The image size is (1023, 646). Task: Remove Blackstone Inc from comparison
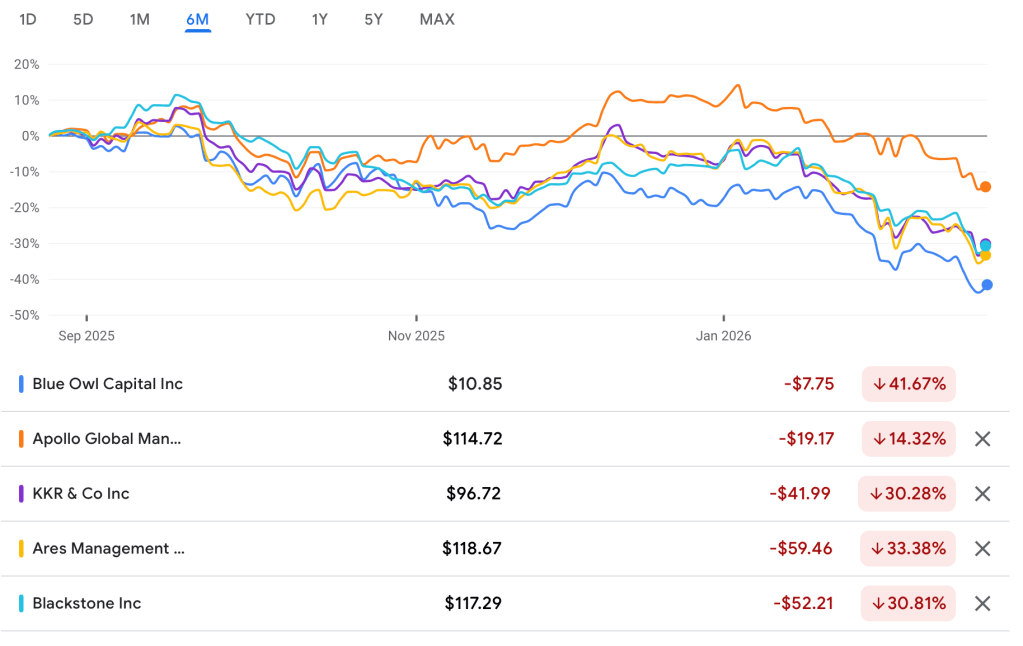click(982, 603)
